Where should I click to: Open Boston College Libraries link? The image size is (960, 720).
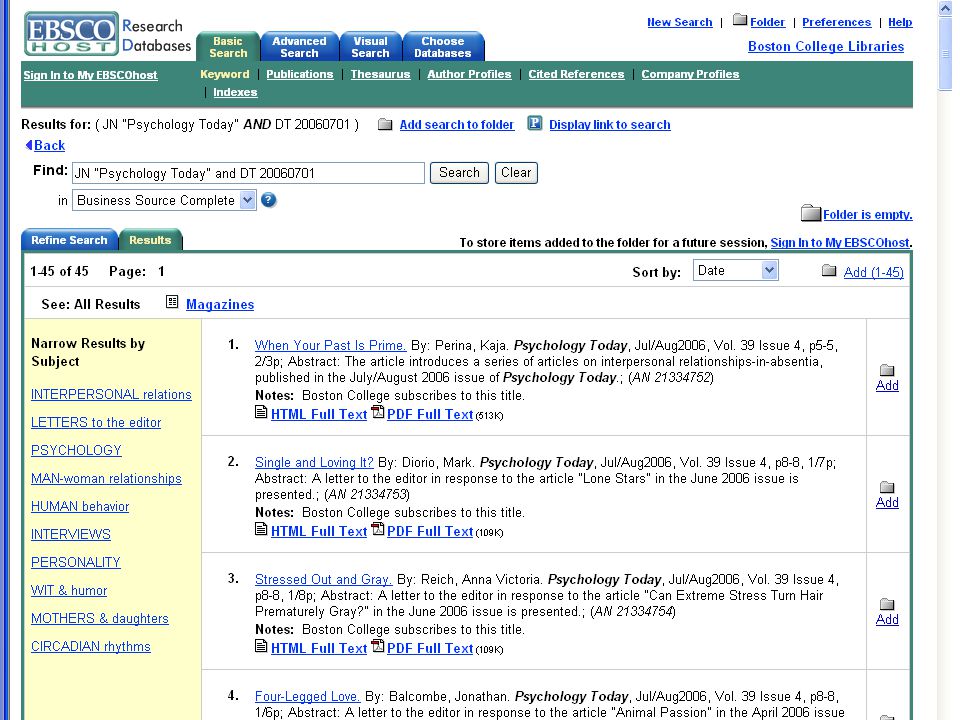(x=825, y=47)
